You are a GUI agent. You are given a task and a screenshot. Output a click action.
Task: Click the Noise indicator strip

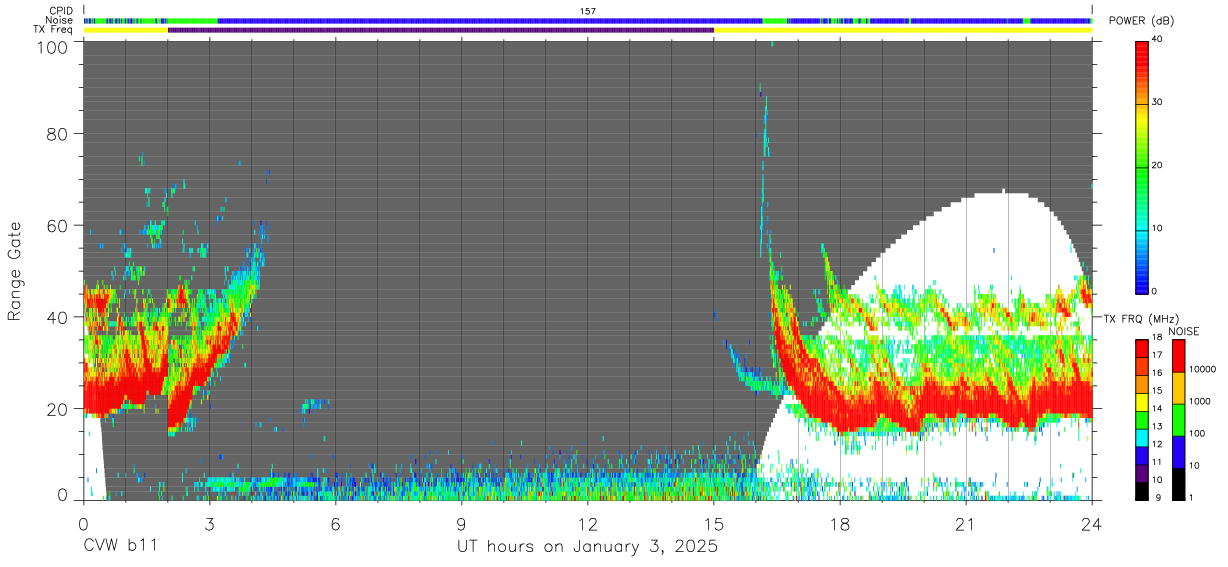coord(588,20)
